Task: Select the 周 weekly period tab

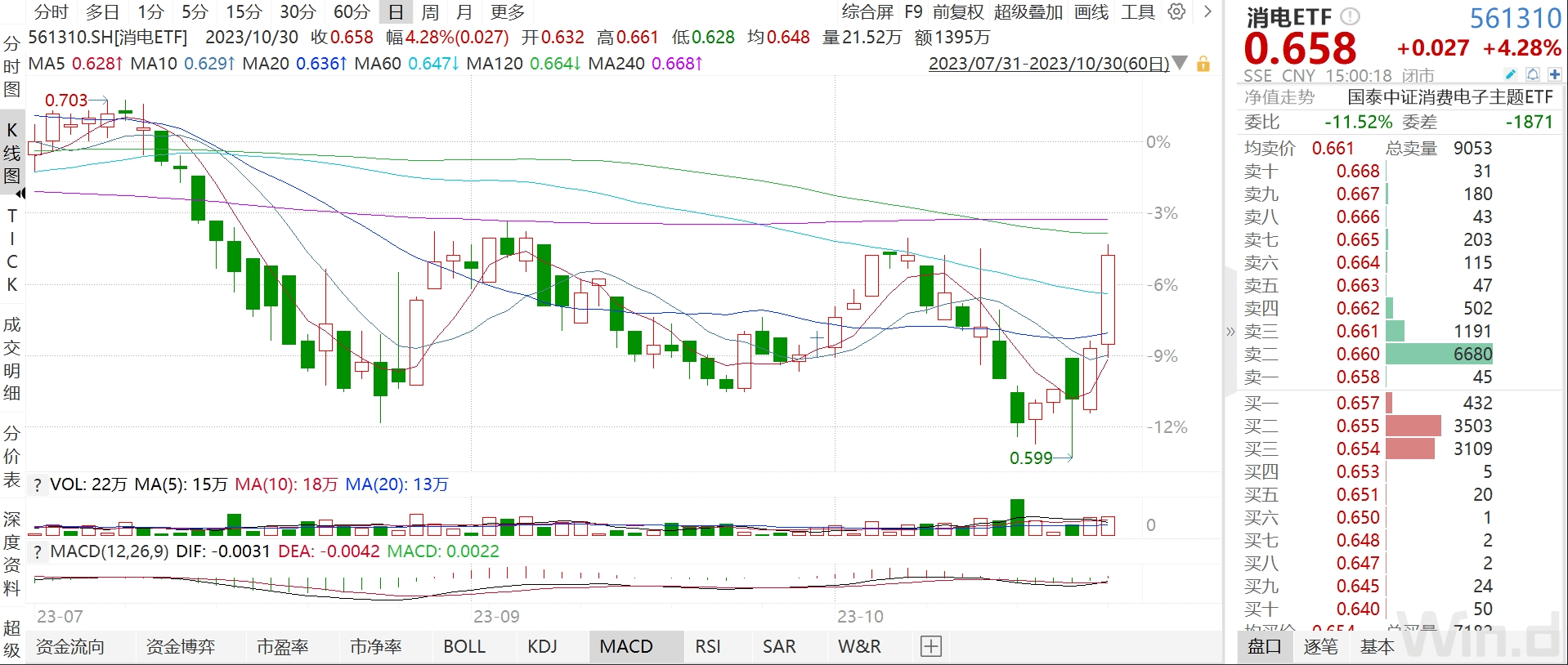Action: [430, 11]
